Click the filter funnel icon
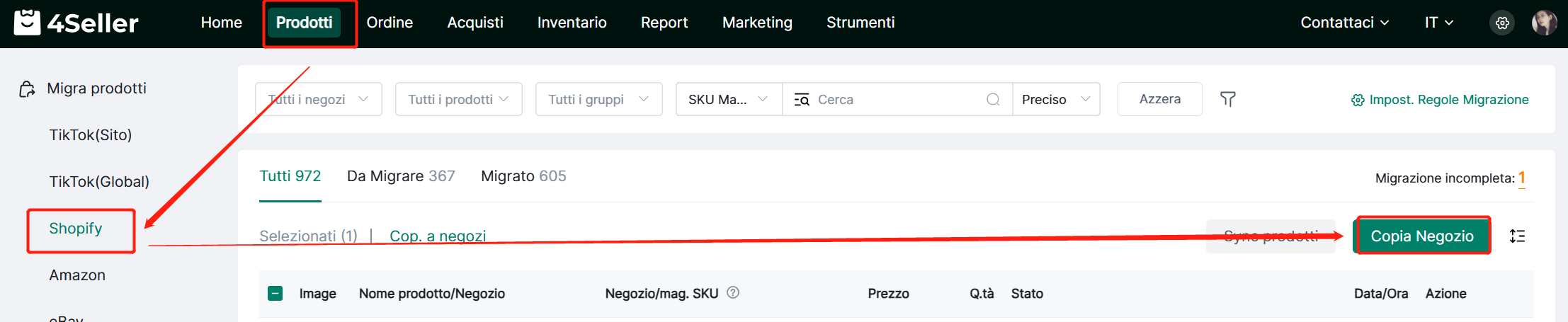The image size is (1568, 322). coord(1228,99)
